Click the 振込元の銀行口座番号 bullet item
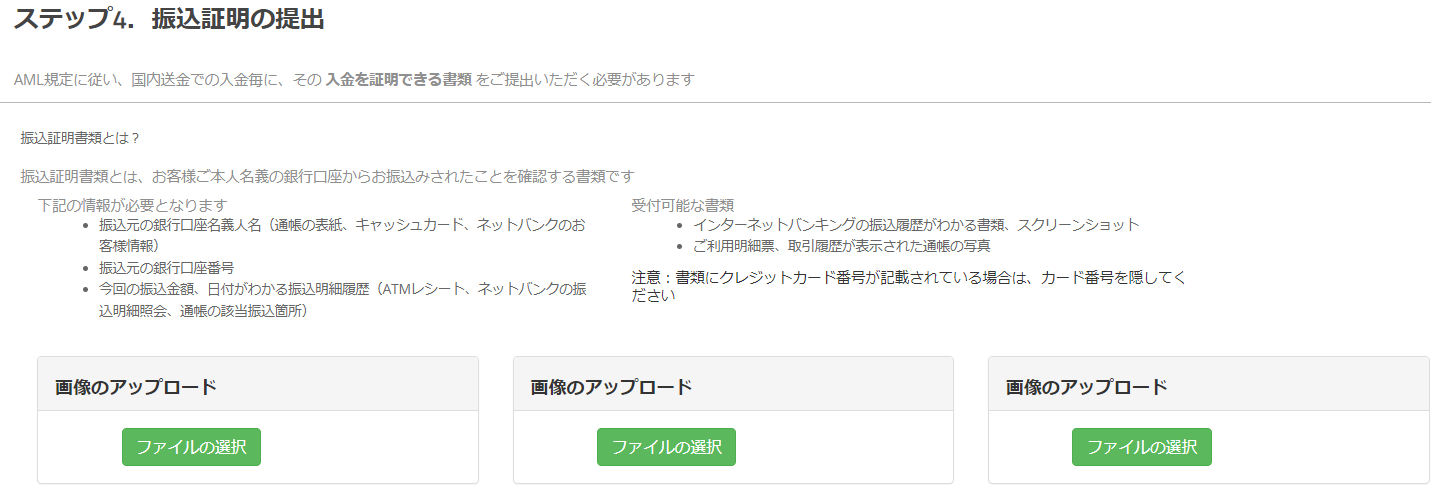 pos(166,267)
